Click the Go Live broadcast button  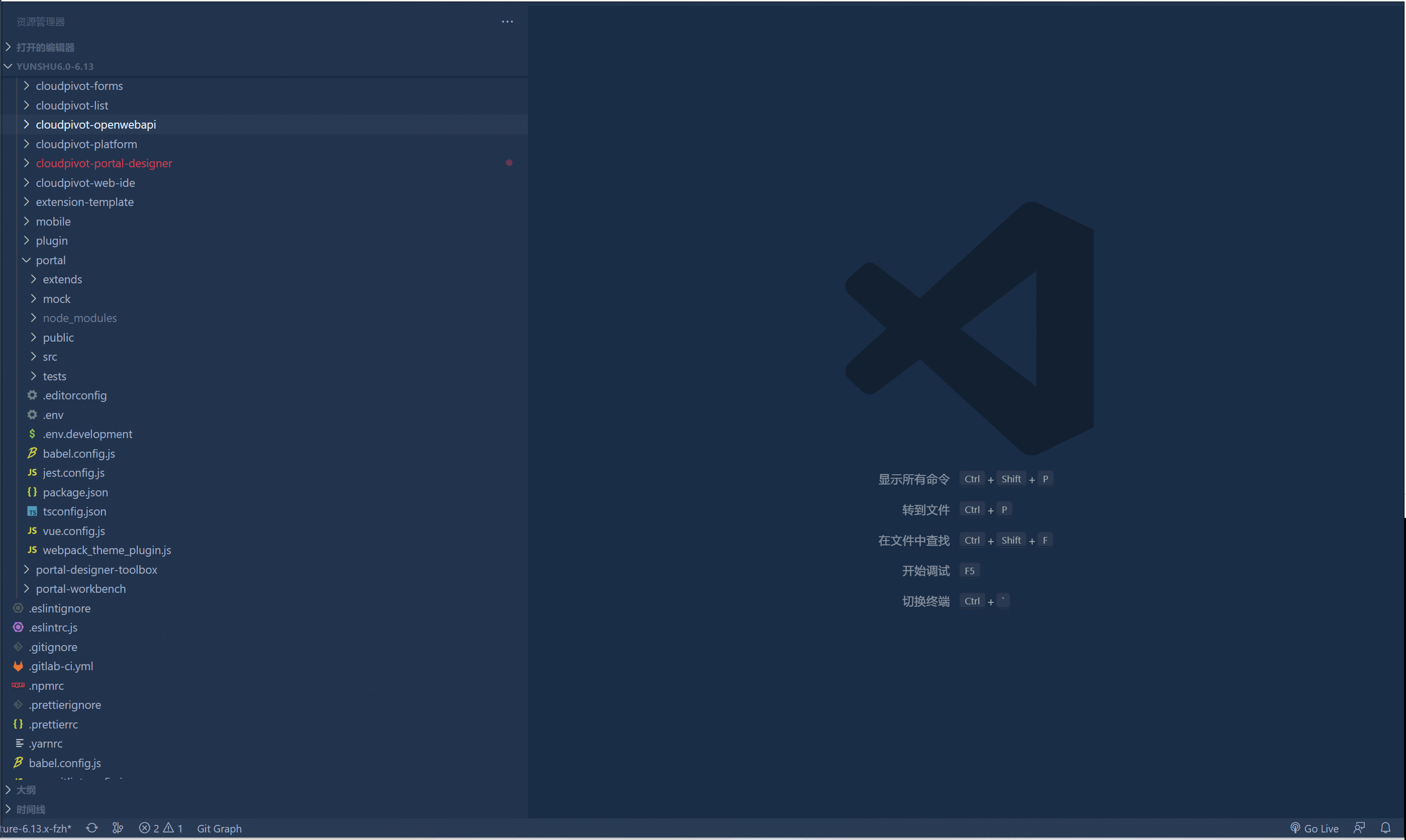coord(1315,828)
